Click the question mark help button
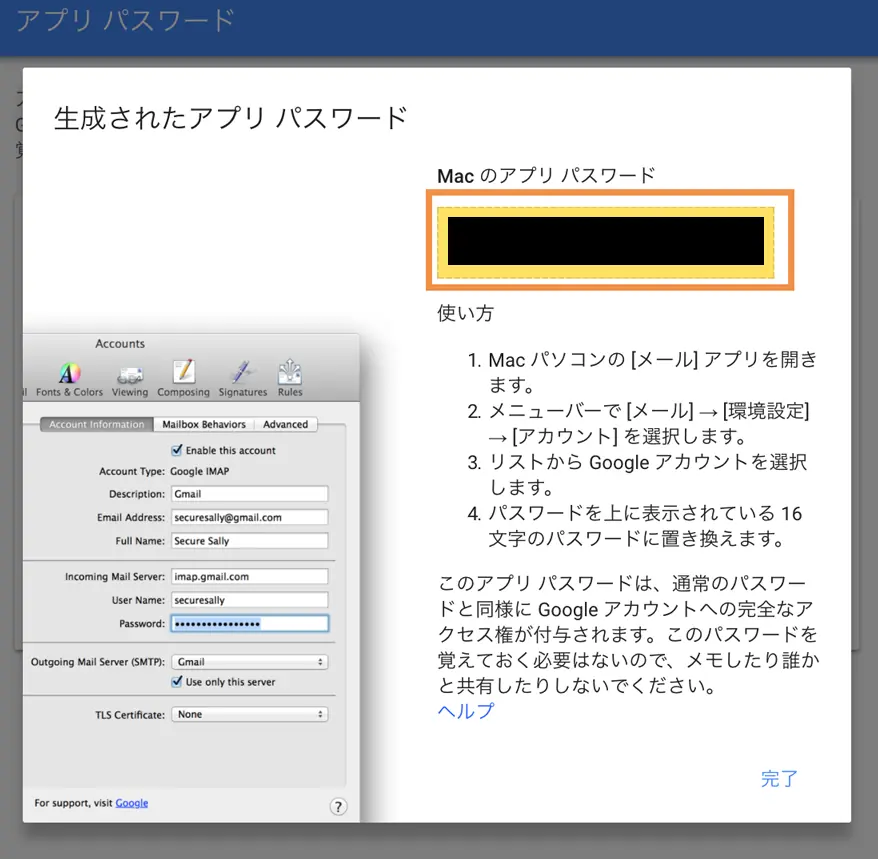 [338, 806]
